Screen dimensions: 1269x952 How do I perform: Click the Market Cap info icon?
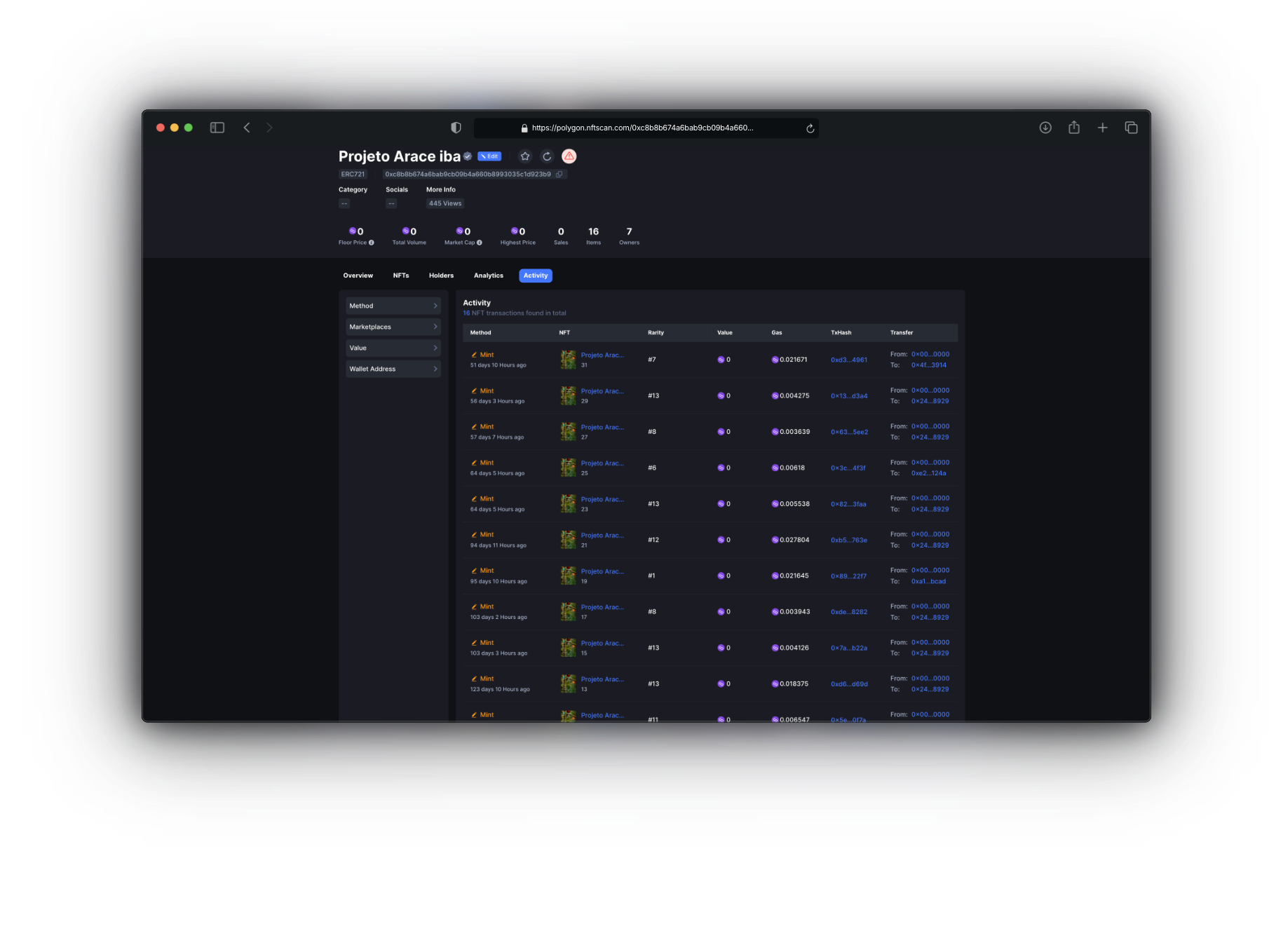tap(480, 243)
